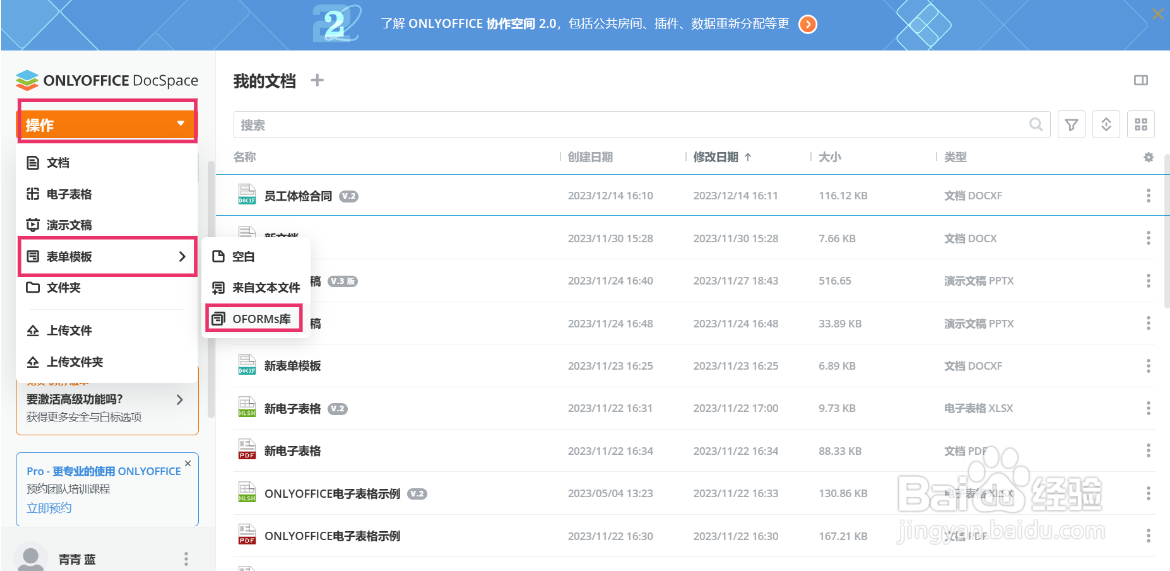Open file 员工体检合同
The image size is (1170, 571).
click(x=298, y=196)
